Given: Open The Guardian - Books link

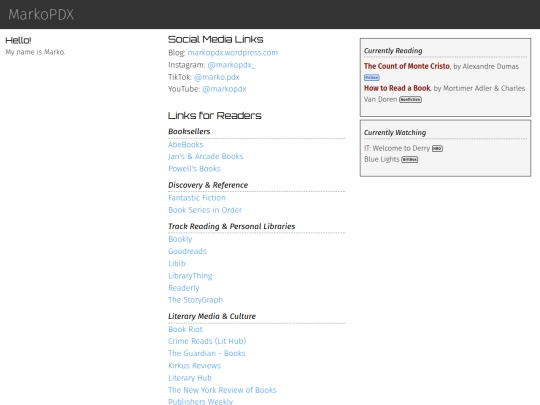Looking at the screenshot, I should point(207,353).
